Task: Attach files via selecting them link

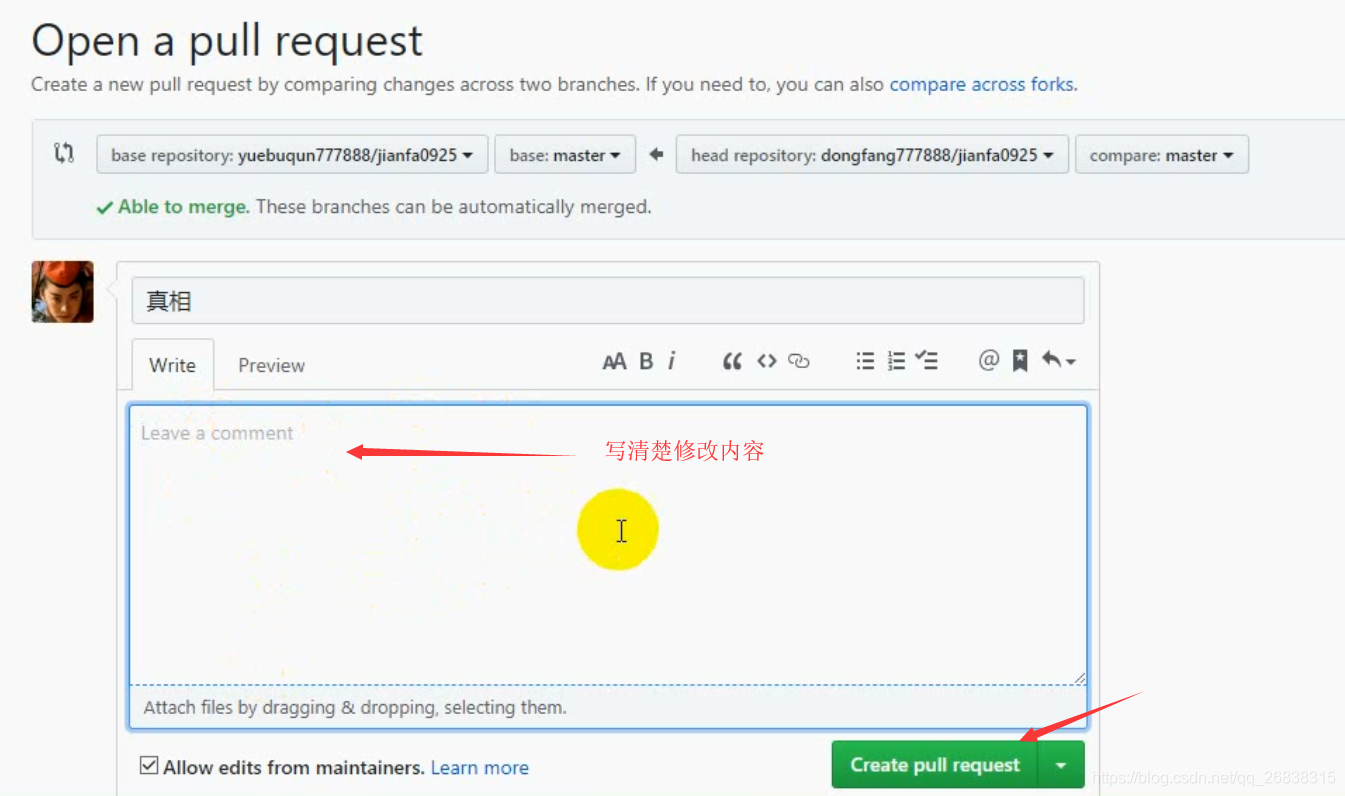Action: (x=505, y=707)
